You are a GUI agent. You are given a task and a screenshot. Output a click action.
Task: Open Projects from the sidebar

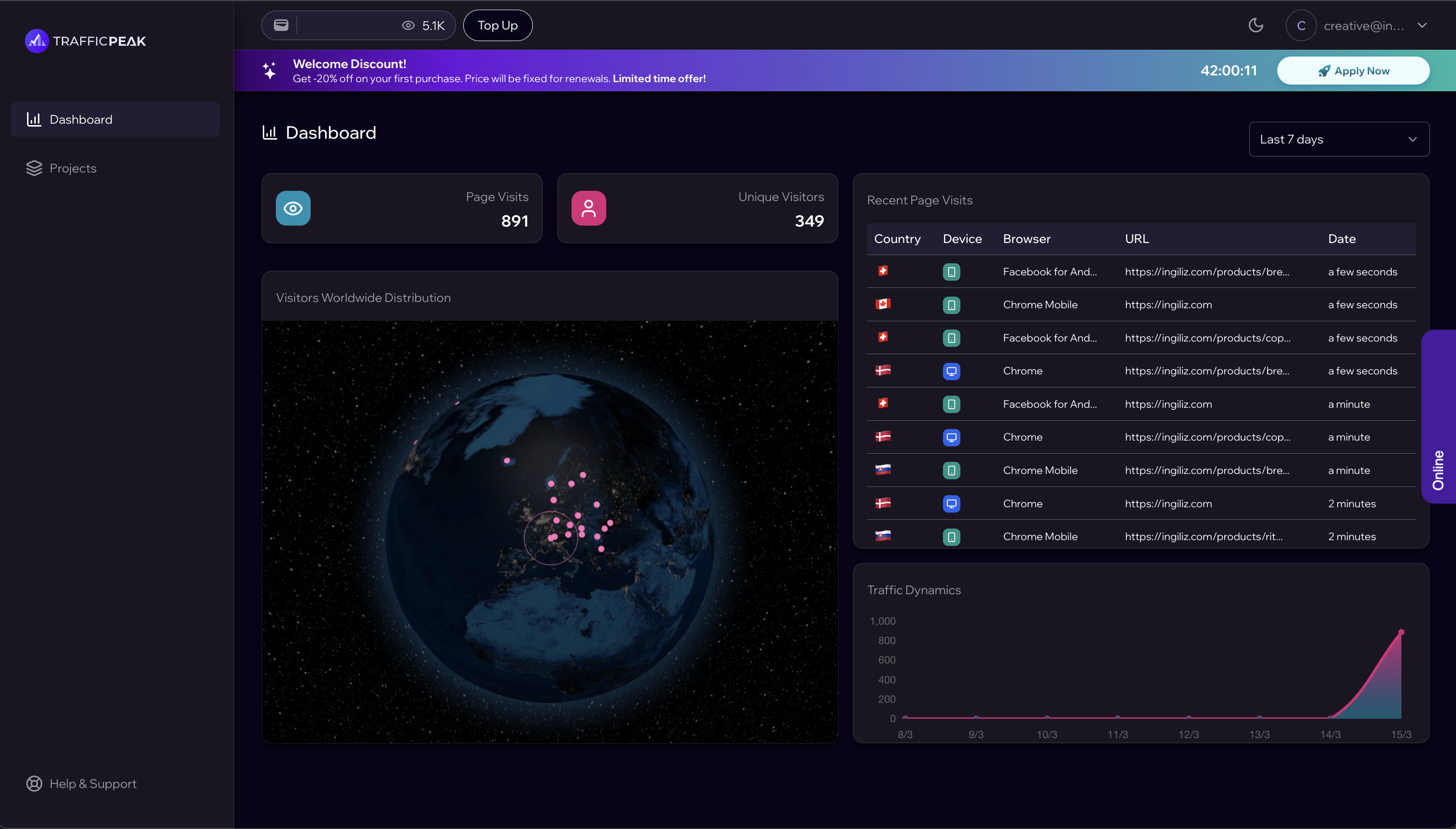coord(73,169)
